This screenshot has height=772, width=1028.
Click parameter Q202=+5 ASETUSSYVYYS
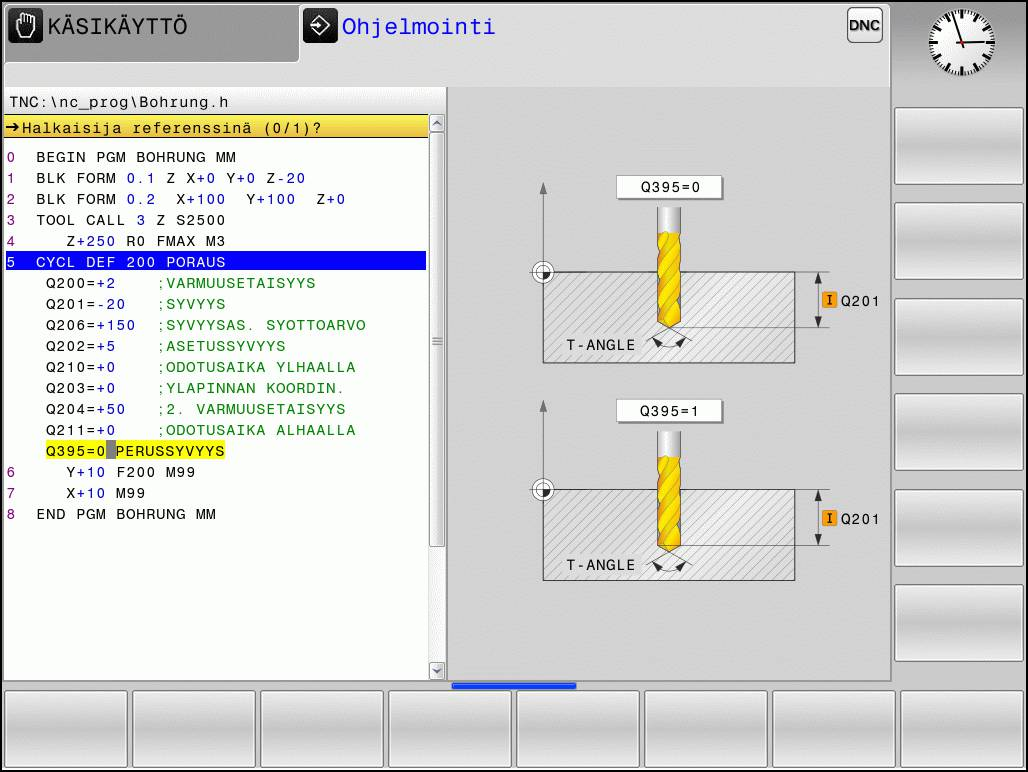point(216,346)
